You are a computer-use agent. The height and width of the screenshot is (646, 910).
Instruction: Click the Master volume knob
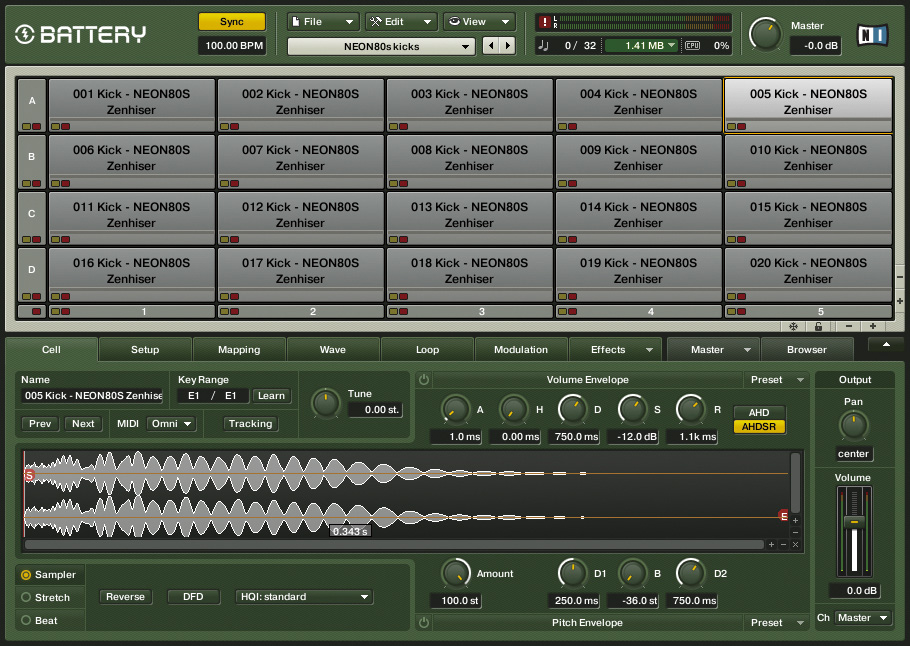point(765,35)
